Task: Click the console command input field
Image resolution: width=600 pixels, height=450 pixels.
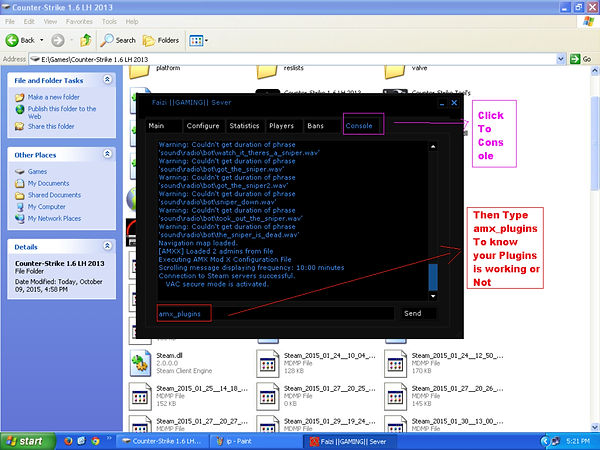Action: click(x=276, y=313)
